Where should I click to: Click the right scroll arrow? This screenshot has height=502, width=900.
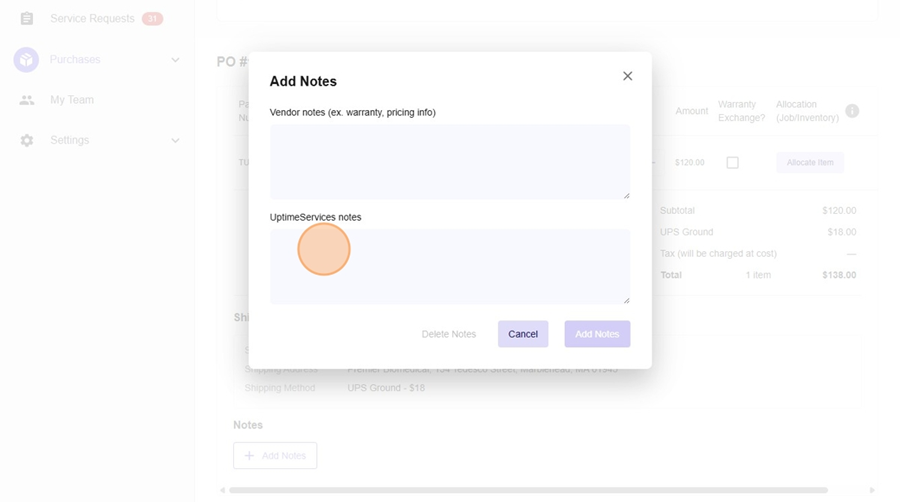[873, 490]
